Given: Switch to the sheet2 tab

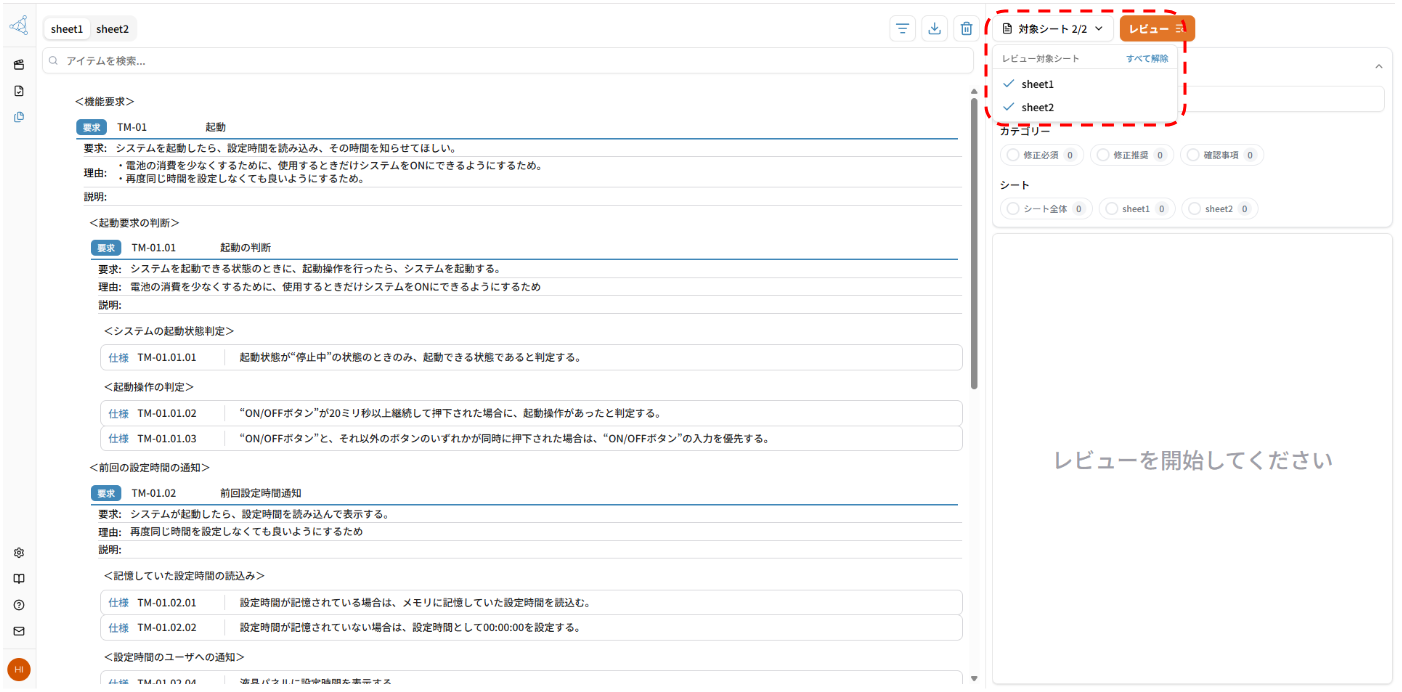Looking at the screenshot, I should [113, 29].
